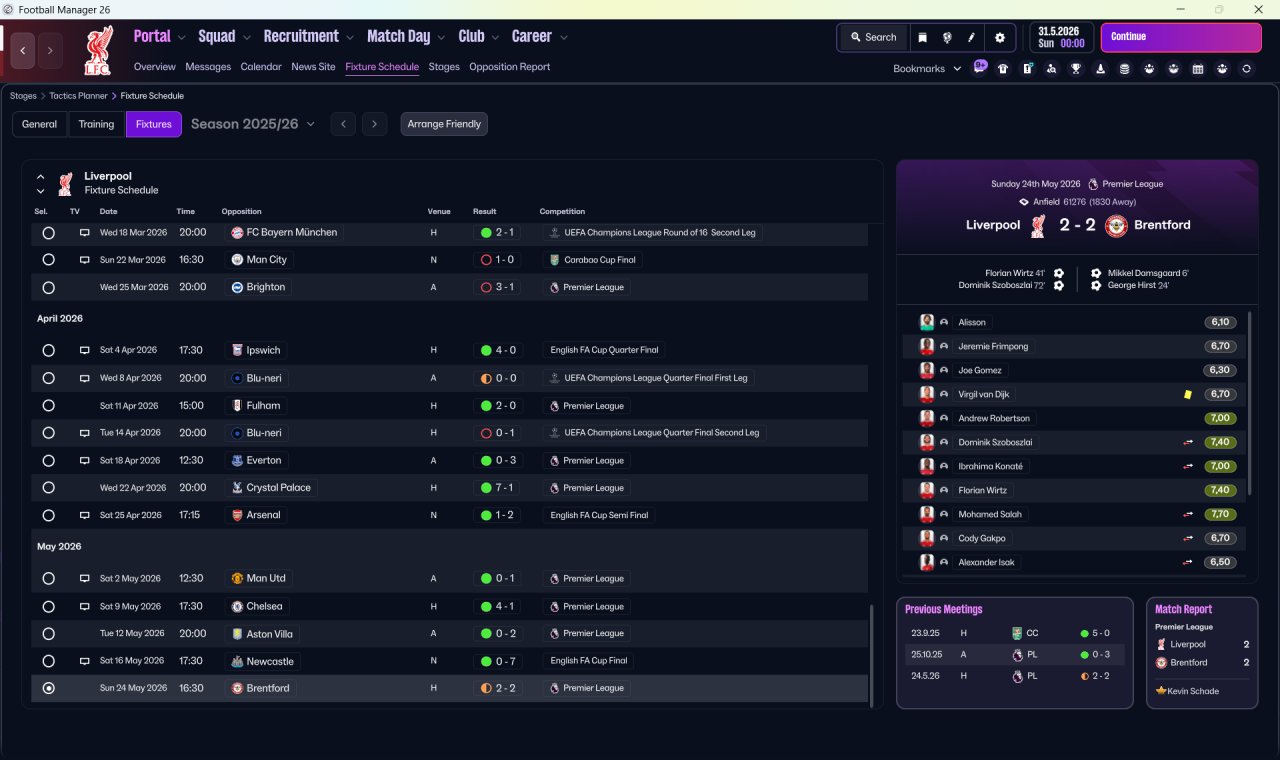Open the News Site tab
Viewport: 1280px width, 760px height.
(313, 67)
